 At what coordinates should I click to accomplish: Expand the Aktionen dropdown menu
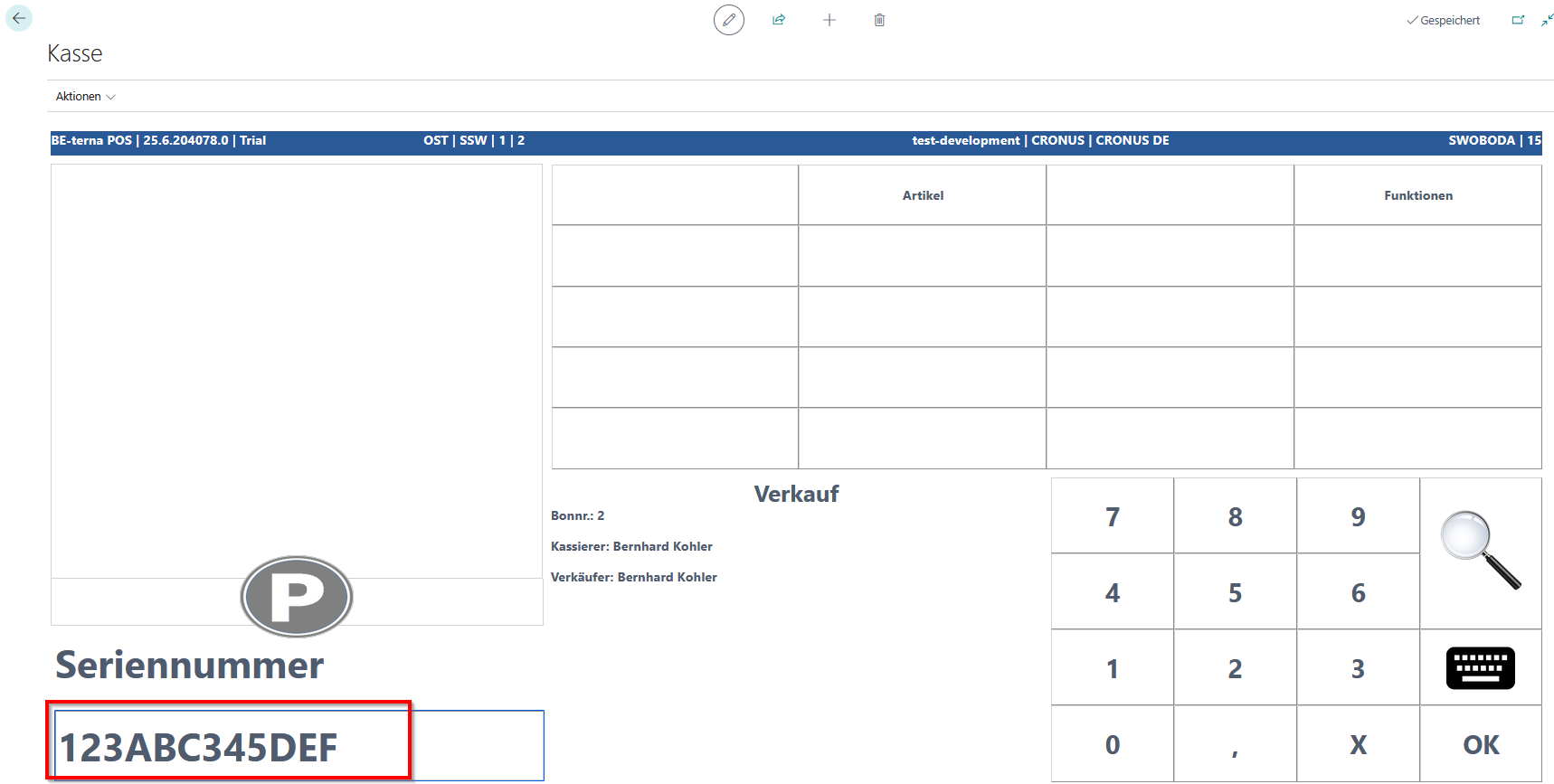point(85,97)
